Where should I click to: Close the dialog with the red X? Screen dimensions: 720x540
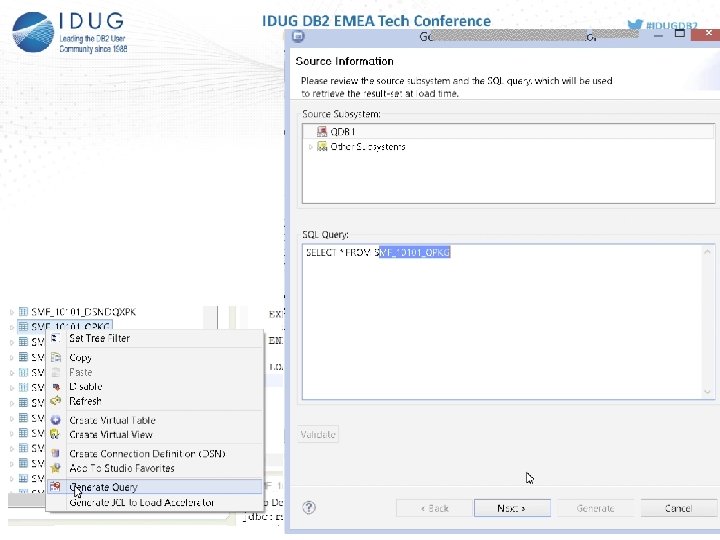pos(707,34)
